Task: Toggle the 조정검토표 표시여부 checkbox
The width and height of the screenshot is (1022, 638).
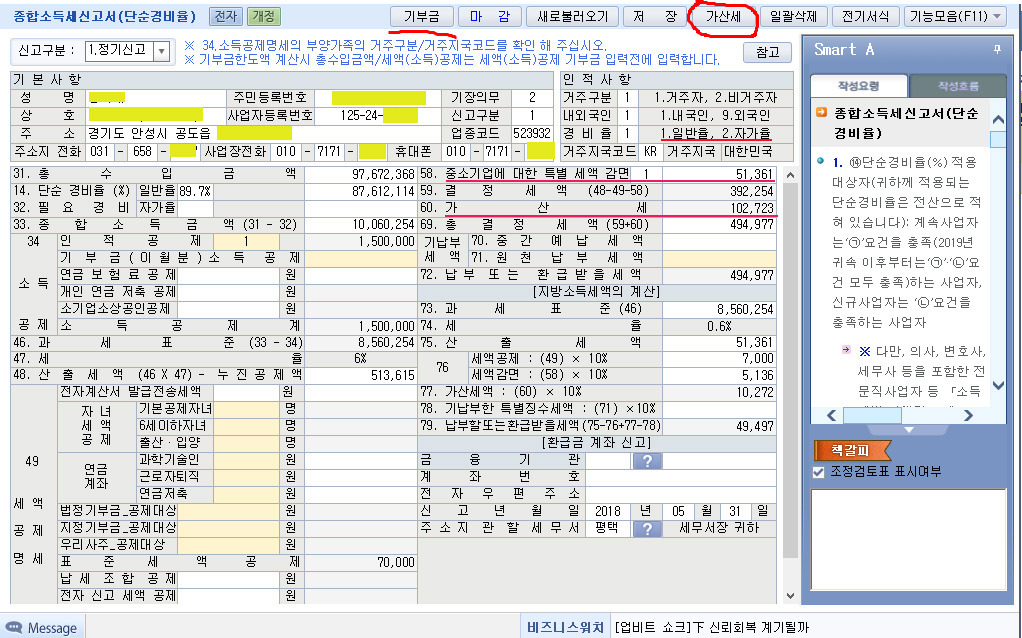Action: point(819,471)
